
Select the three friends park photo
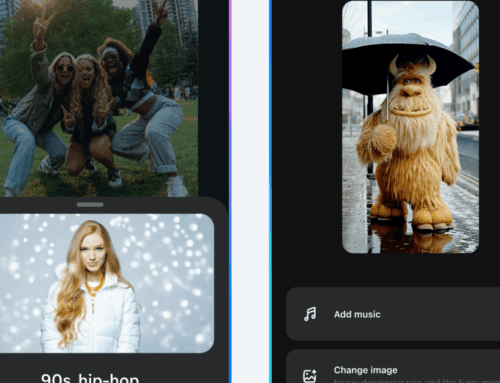click(99, 98)
